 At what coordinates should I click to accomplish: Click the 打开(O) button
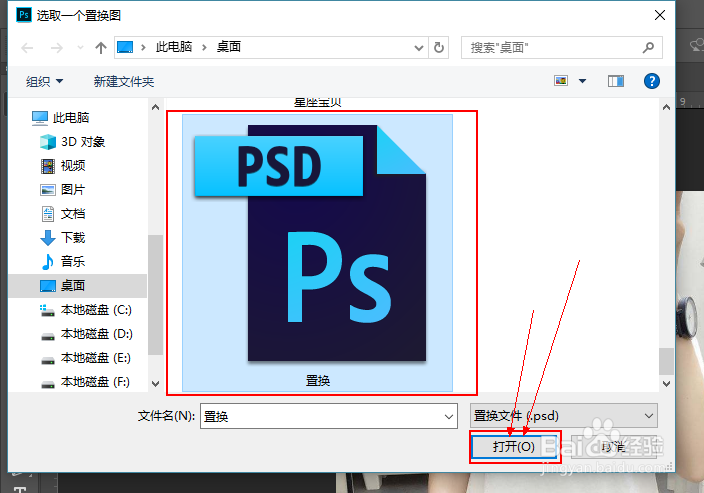pyautogui.click(x=514, y=447)
